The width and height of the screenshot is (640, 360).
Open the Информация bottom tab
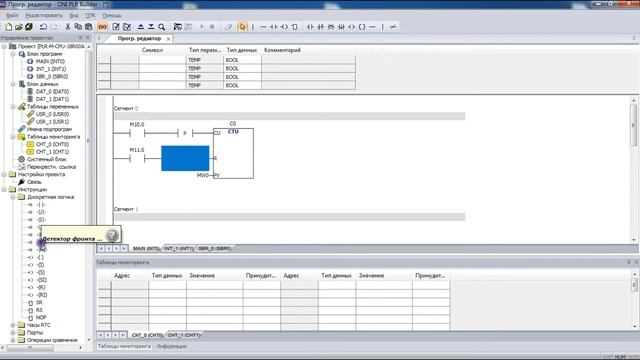[x=171, y=346]
